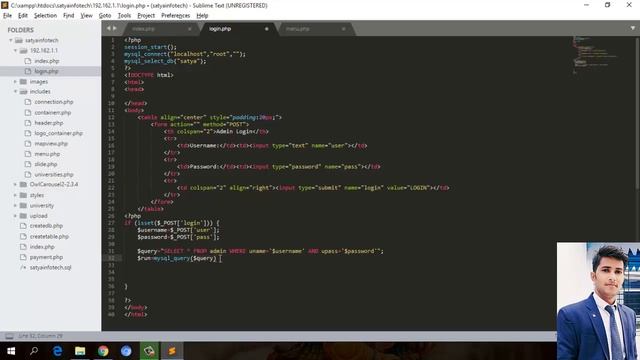Open root index.php below createtable.php
The image size is (640, 360).
tap(42, 247)
